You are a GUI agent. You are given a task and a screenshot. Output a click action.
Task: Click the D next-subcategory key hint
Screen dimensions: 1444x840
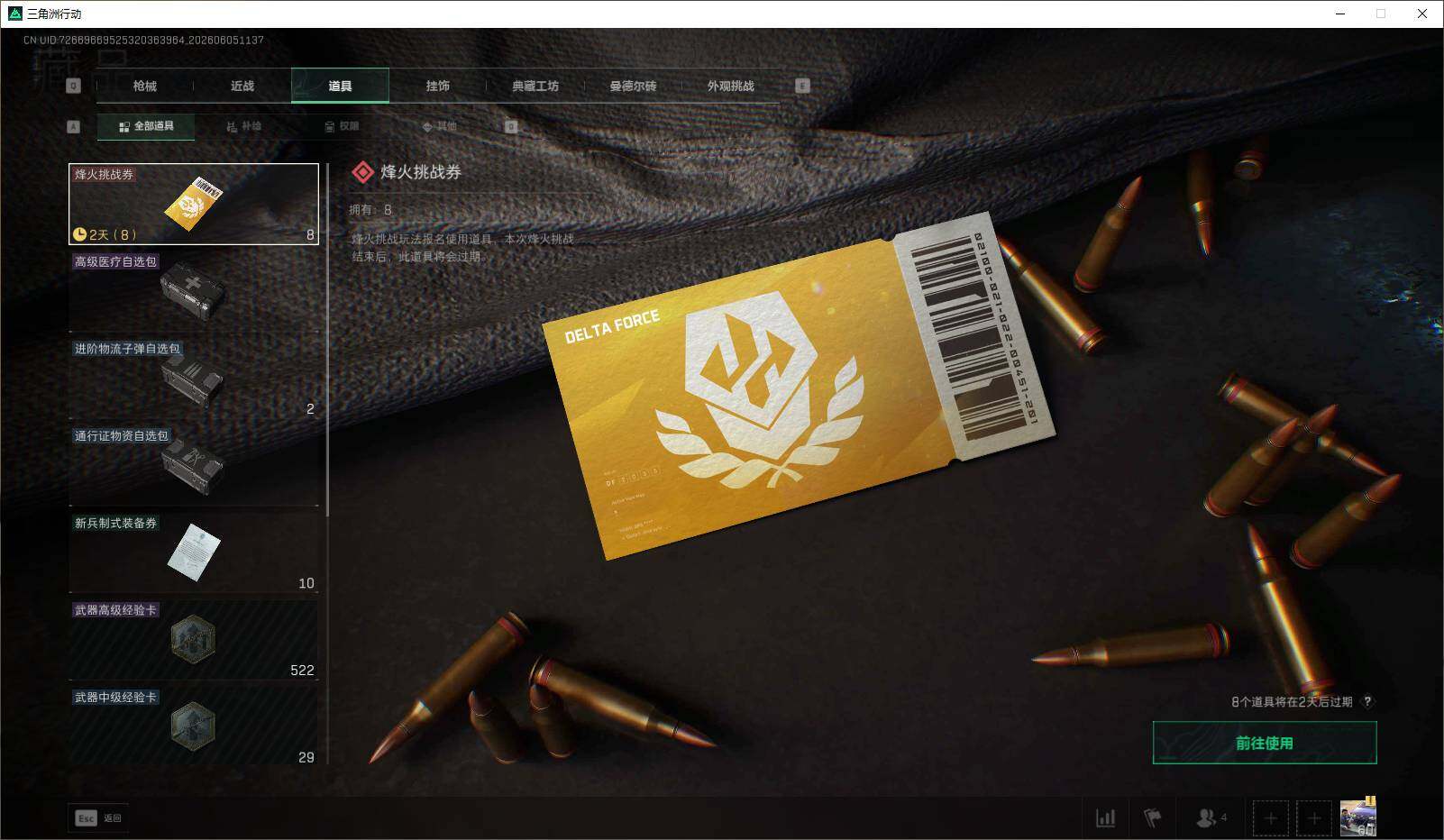[511, 126]
